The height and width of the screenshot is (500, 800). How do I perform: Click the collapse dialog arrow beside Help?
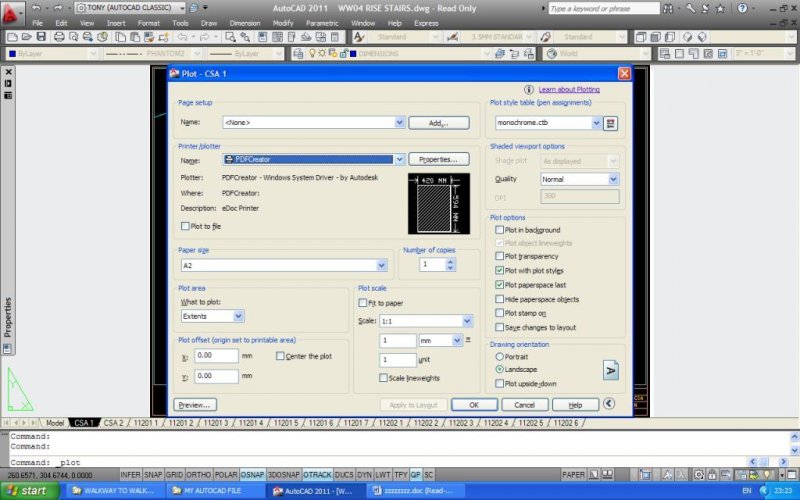610,405
